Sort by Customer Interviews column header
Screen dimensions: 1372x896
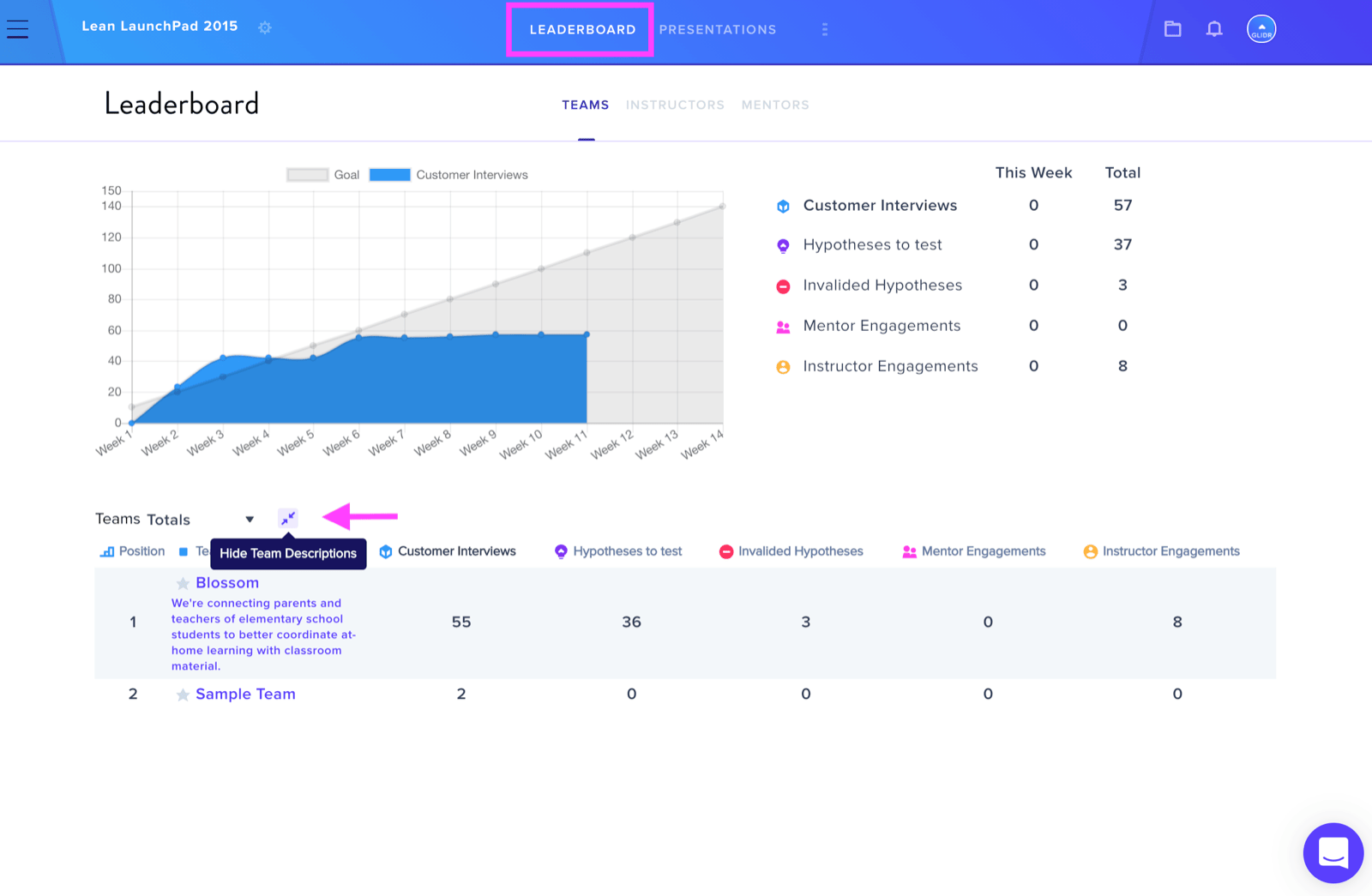tap(448, 551)
